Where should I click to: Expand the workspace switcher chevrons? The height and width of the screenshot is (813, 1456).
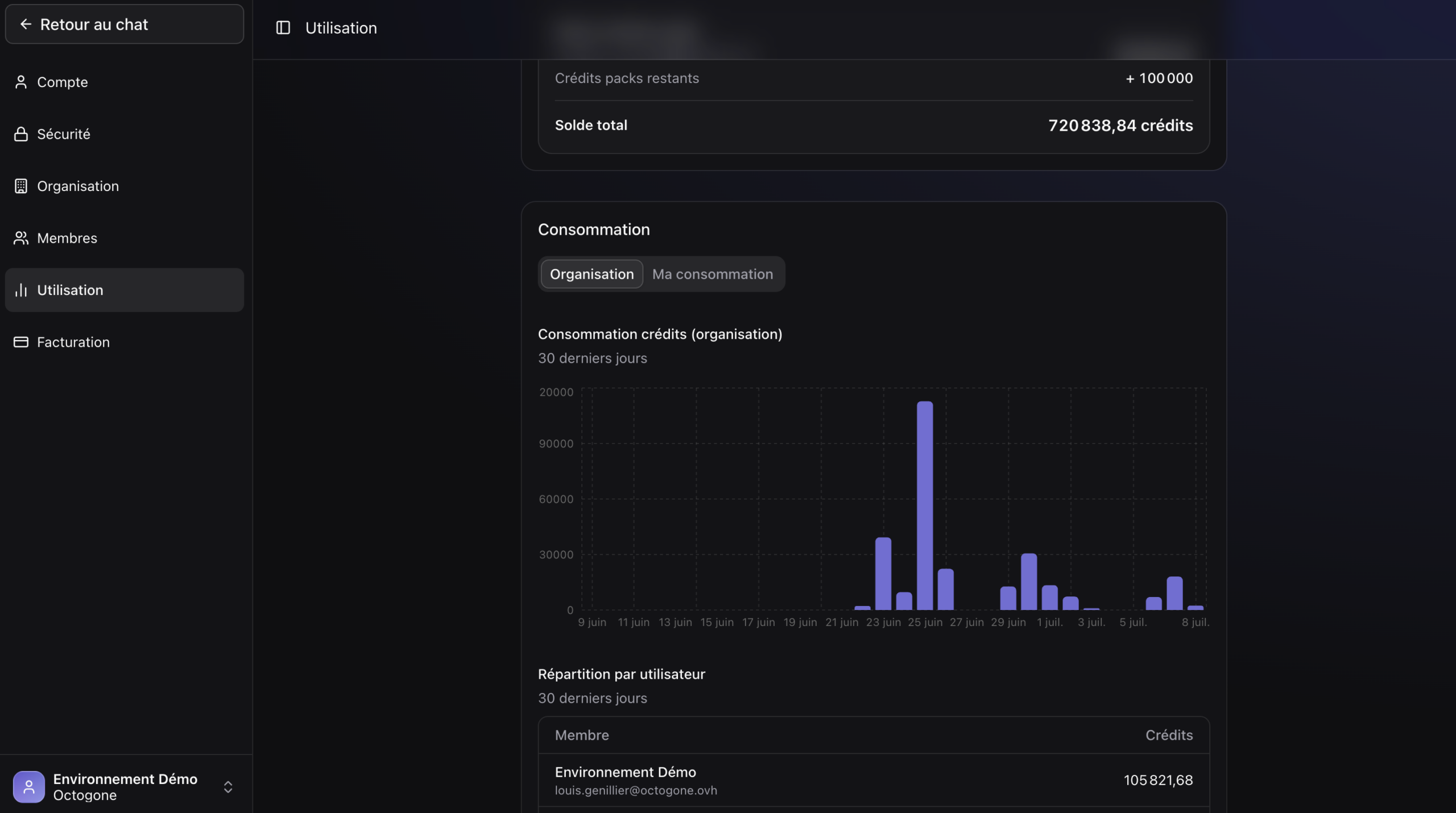[228, 787]
